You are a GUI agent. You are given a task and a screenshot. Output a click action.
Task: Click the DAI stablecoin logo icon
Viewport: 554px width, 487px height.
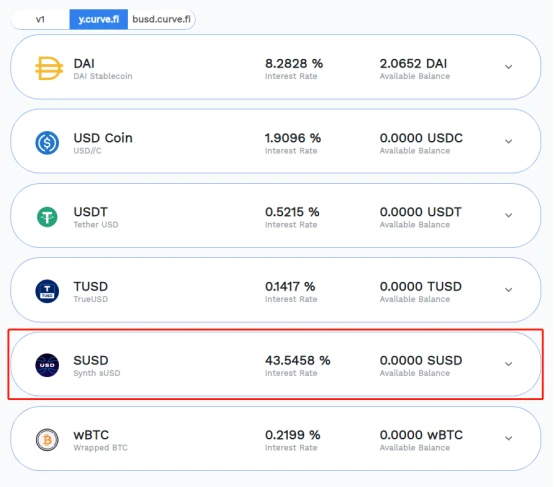[49, 68]
